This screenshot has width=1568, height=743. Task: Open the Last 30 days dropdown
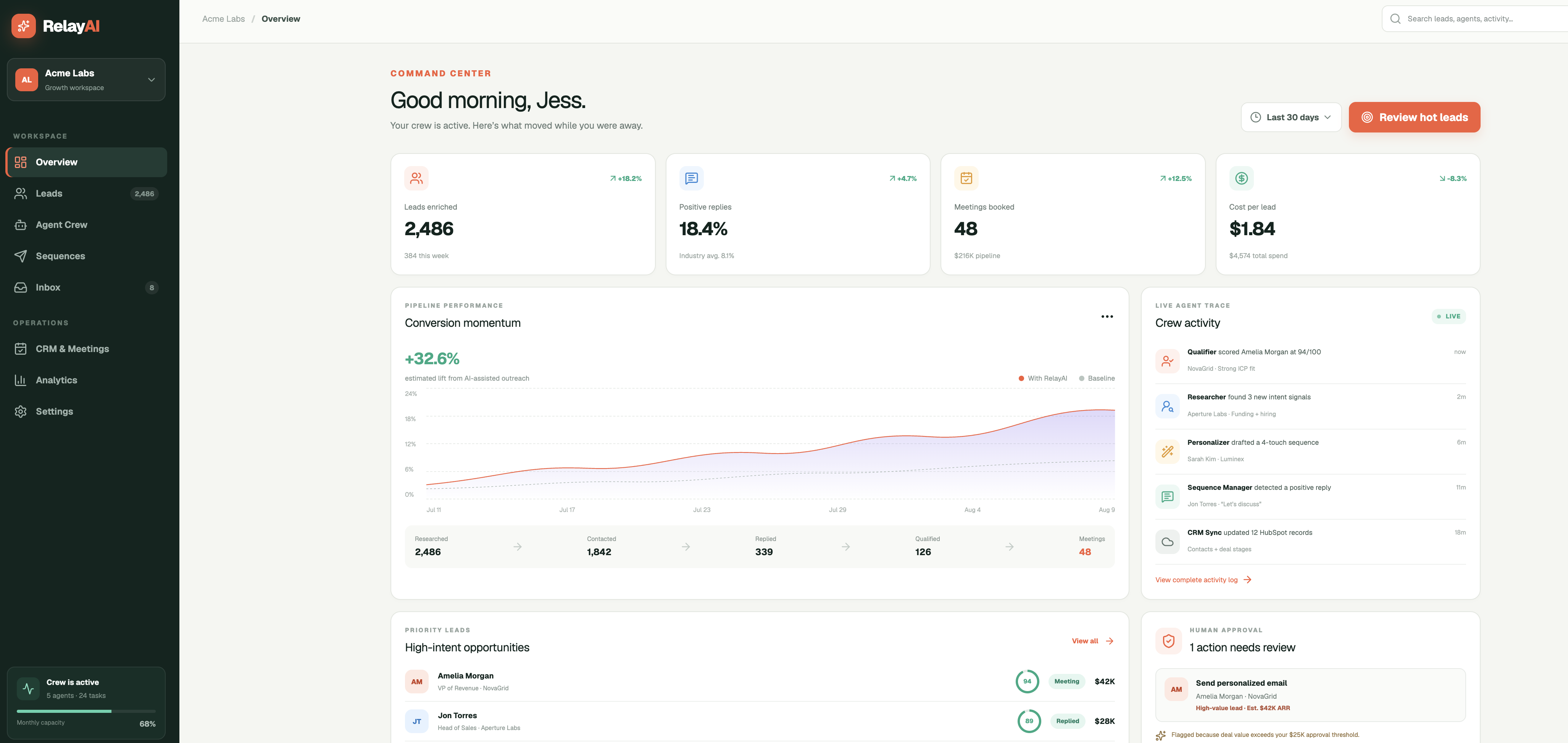point(1291,118)
